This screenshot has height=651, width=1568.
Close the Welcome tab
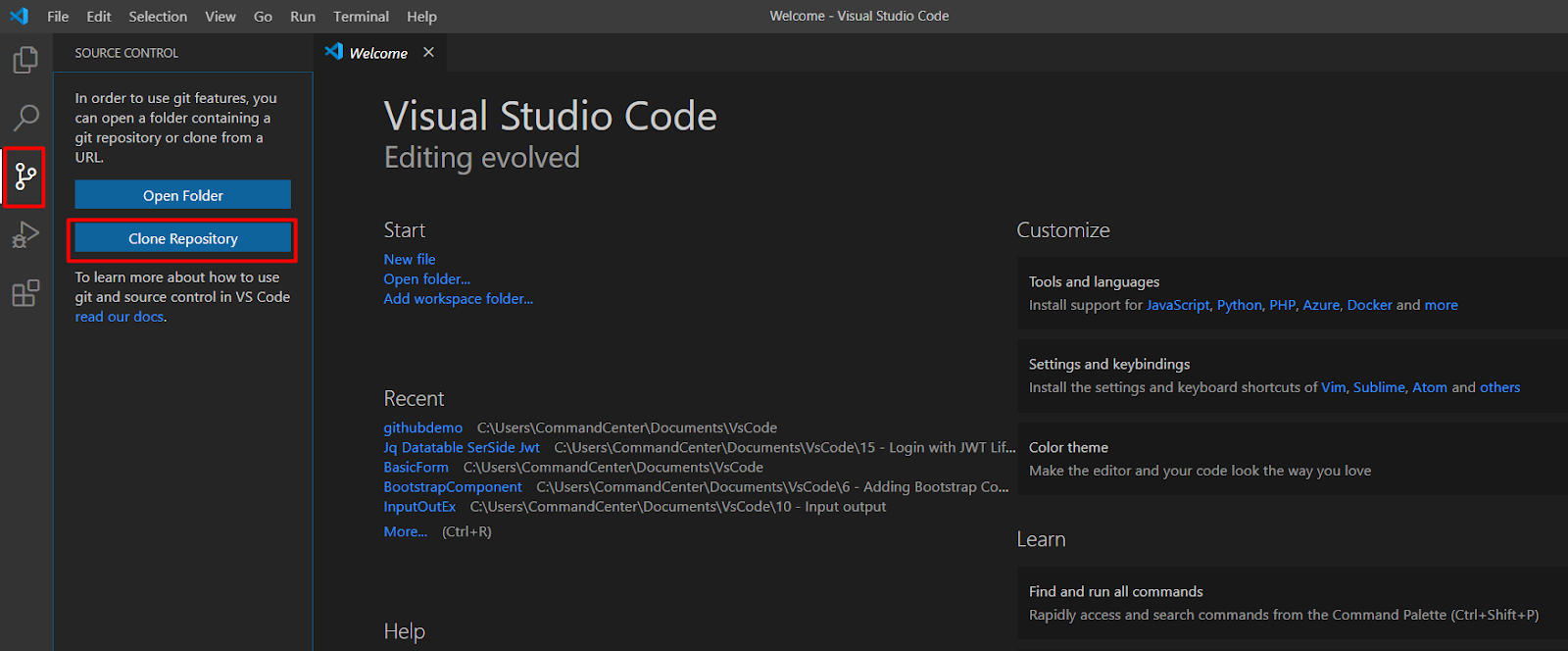pos(428,53)
